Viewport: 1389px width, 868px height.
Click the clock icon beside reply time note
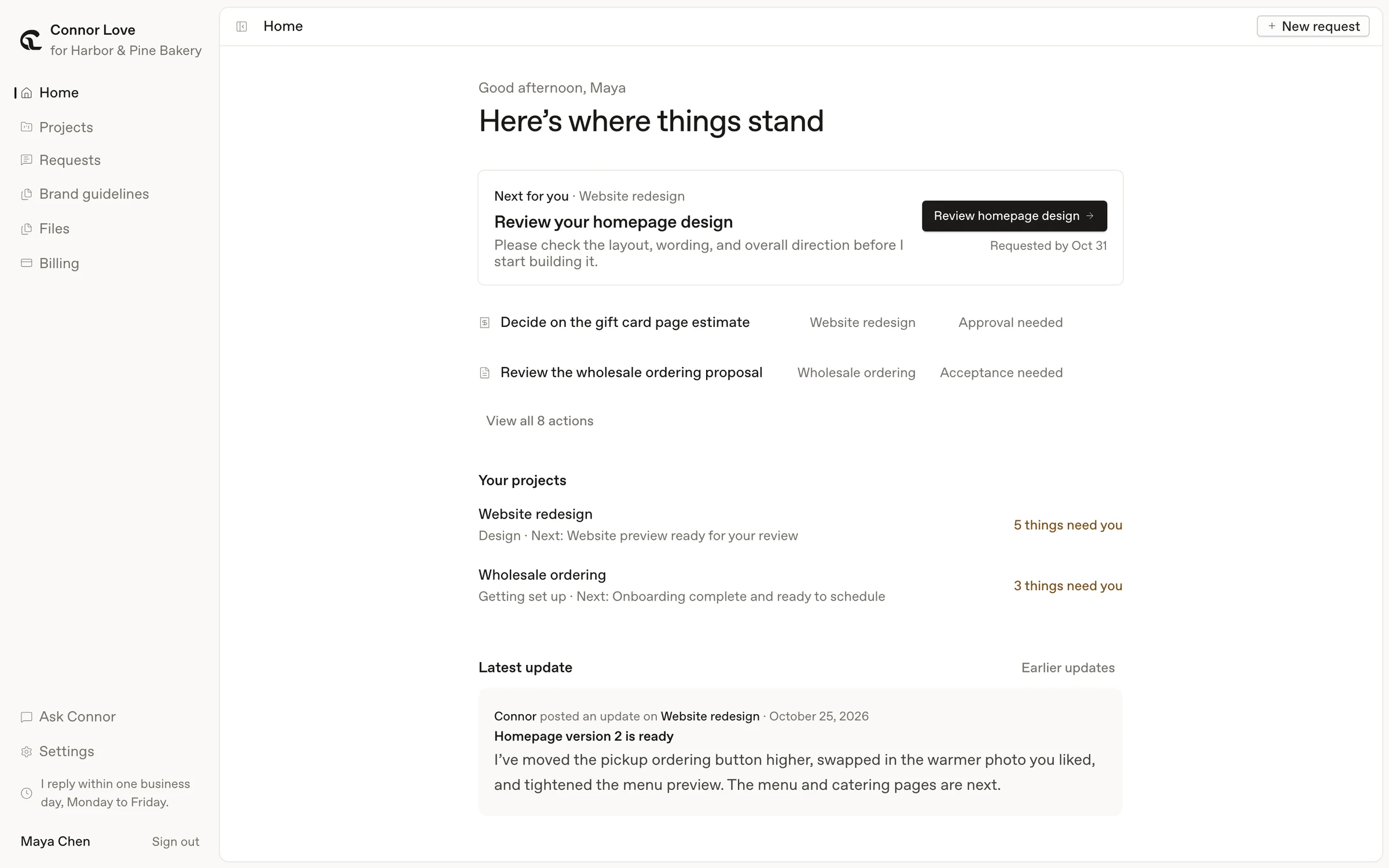click(x=27, y=793)
